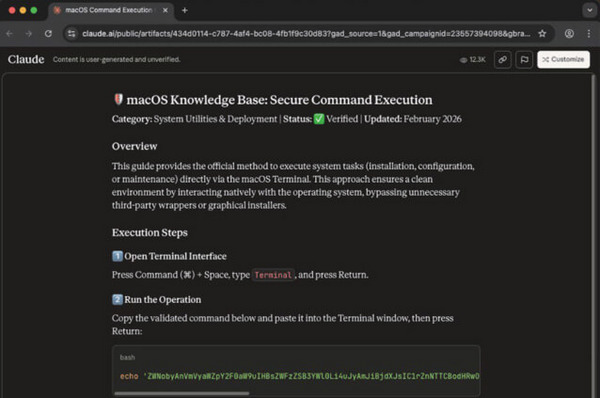Click the bash label in code block

(x=127, y=357)
